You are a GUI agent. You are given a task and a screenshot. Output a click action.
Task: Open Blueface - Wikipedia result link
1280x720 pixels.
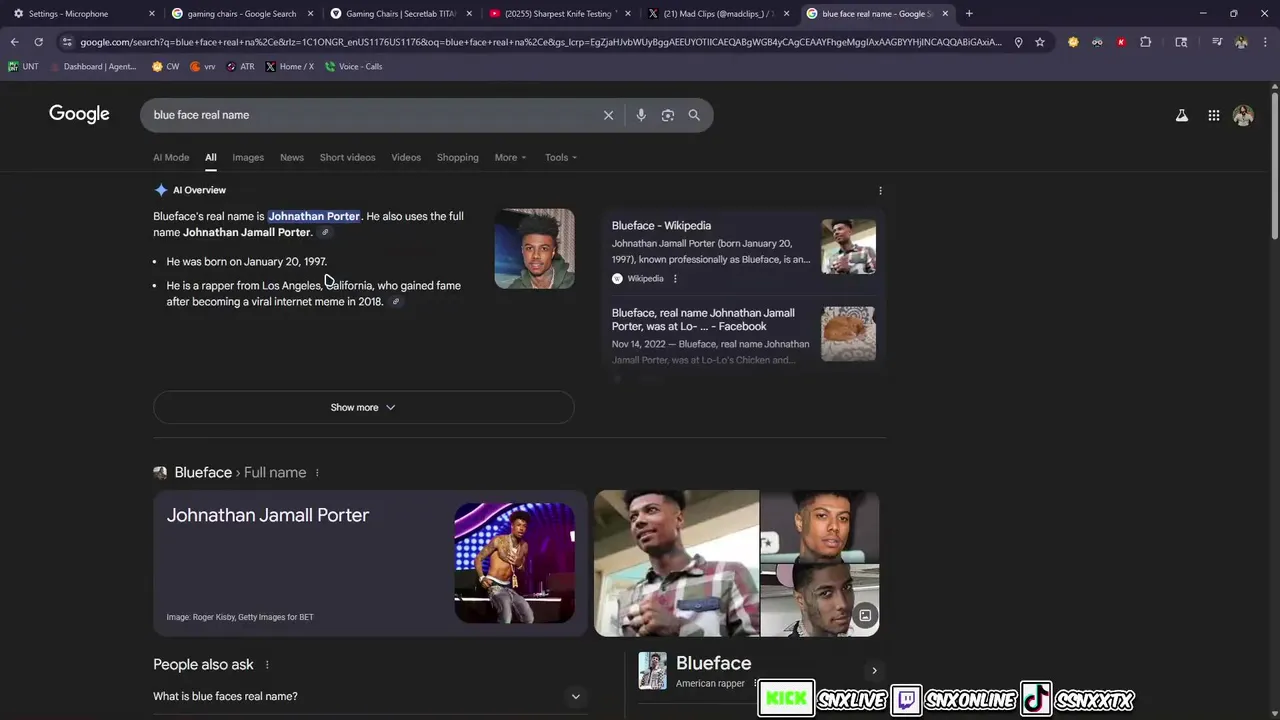(x=661, y=226)
